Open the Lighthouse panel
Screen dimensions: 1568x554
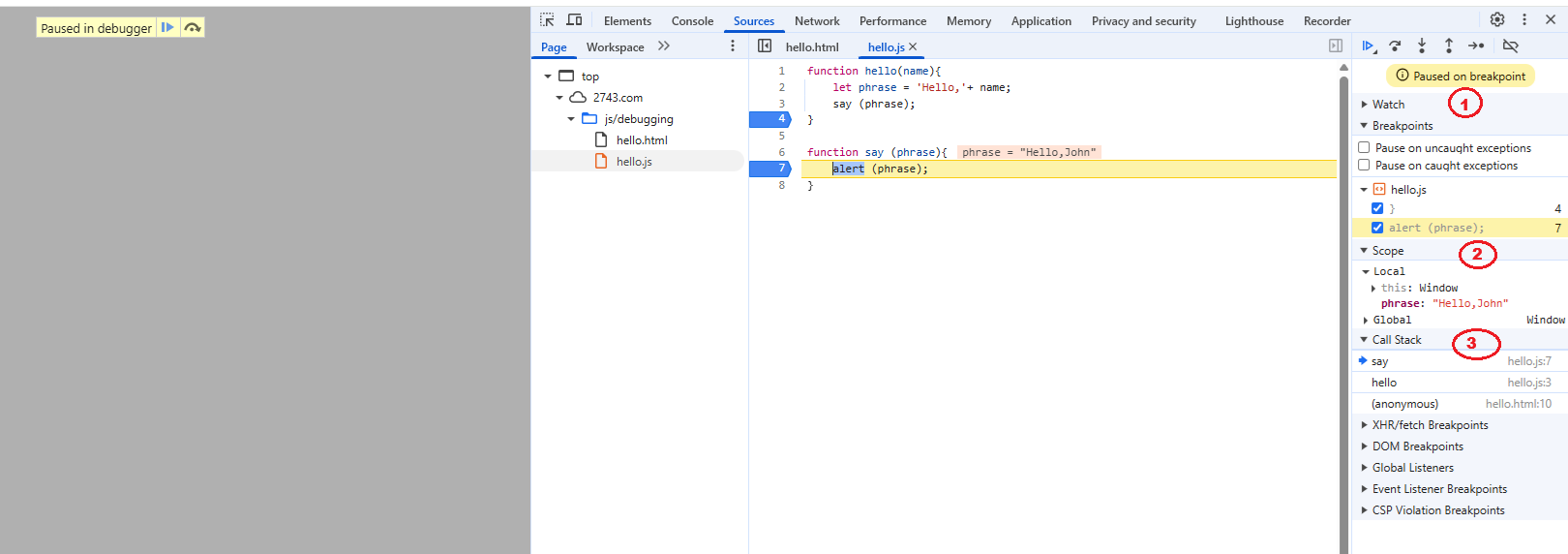click(1254, 20)
